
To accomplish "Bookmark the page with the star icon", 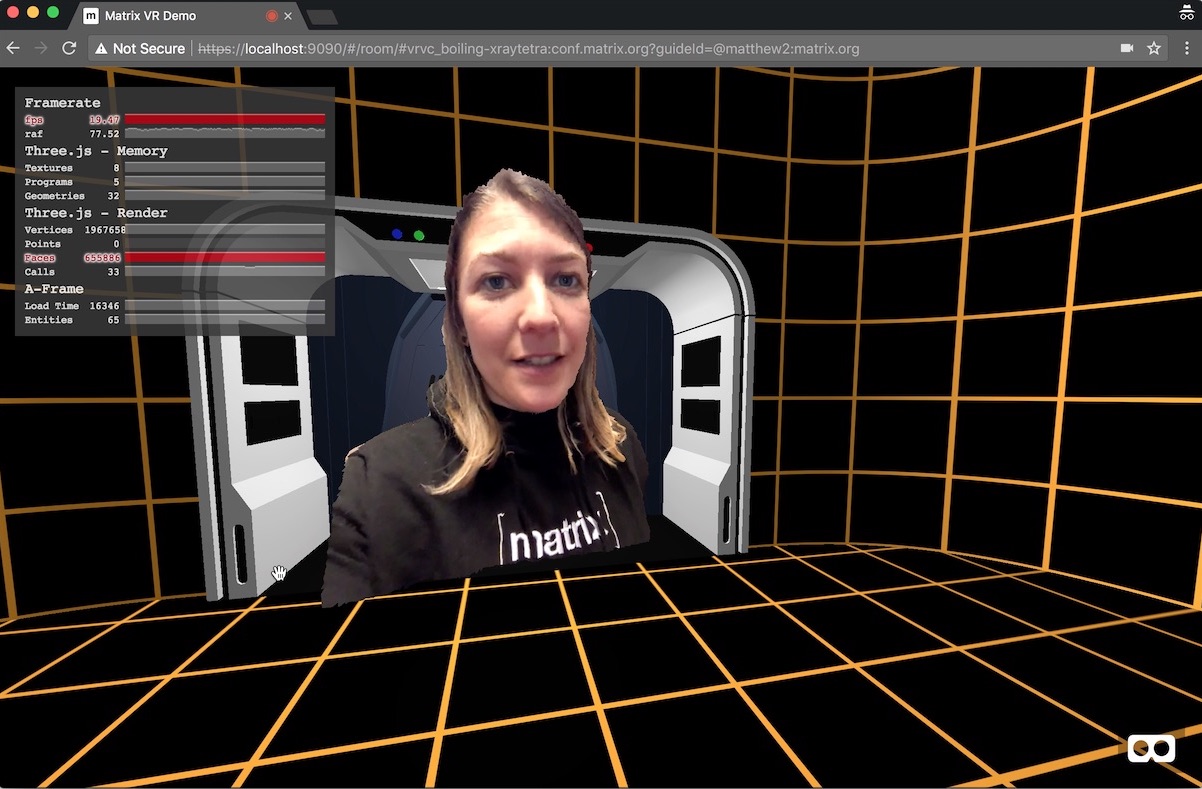I will pyautogui.click(x=1154, y=48).
